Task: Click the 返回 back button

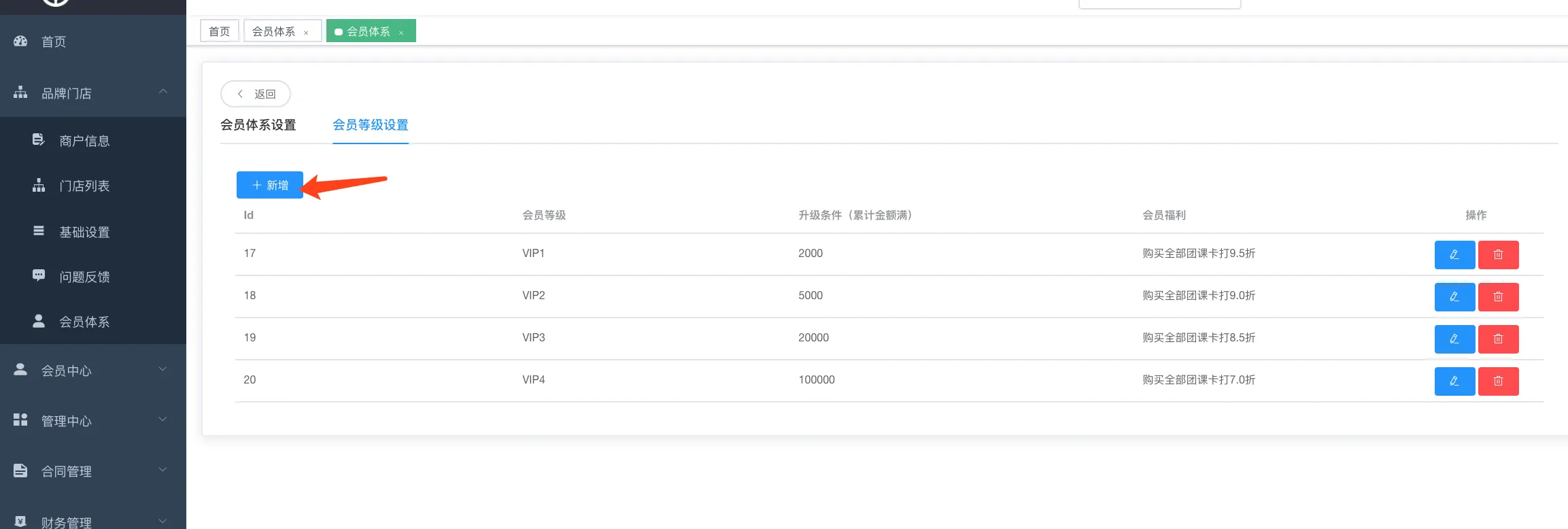Action: point(256,94)
